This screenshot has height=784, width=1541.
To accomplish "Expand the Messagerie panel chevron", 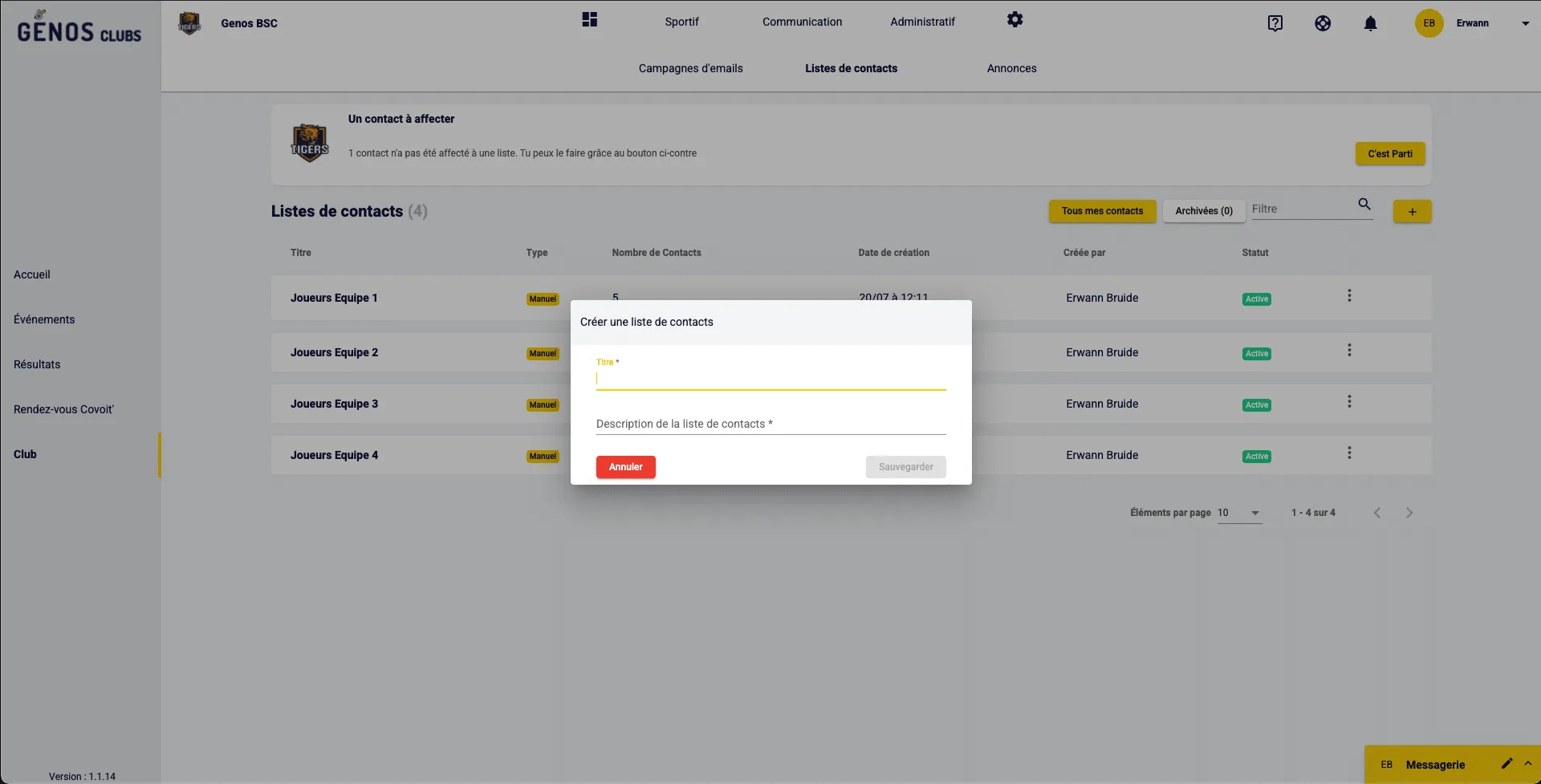I will tap(1528, 763).
